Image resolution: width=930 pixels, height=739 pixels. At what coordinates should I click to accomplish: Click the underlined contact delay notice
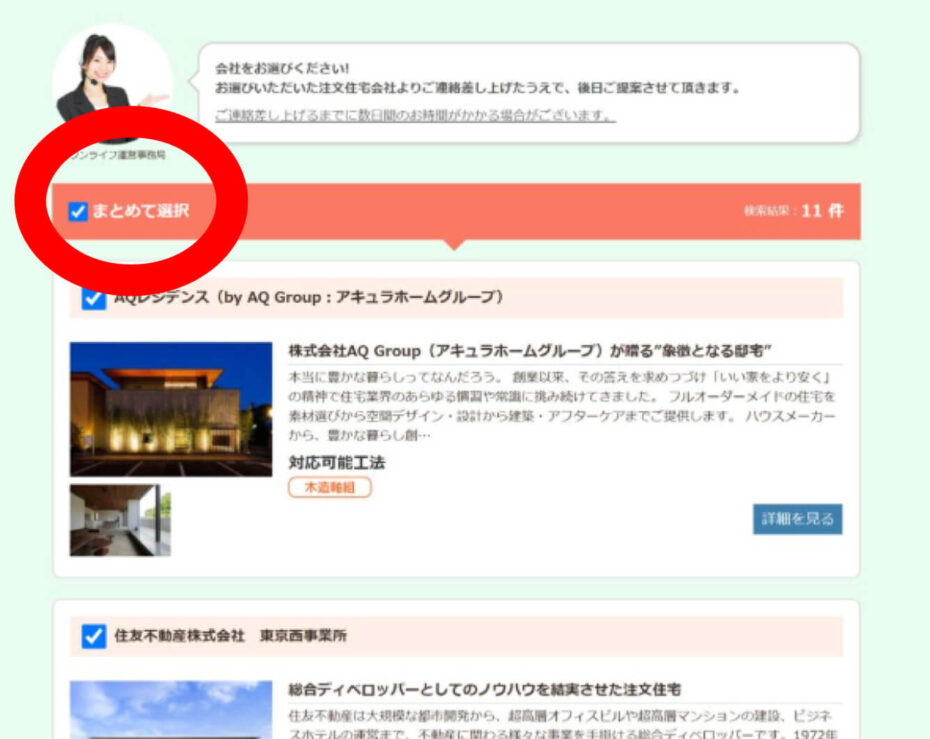(x=415, y=115)
